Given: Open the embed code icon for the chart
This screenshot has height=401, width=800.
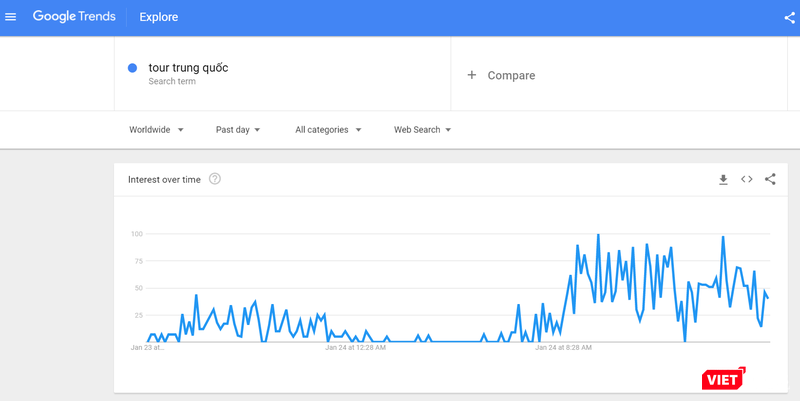Looking at the screenshot, I should 746,179.
